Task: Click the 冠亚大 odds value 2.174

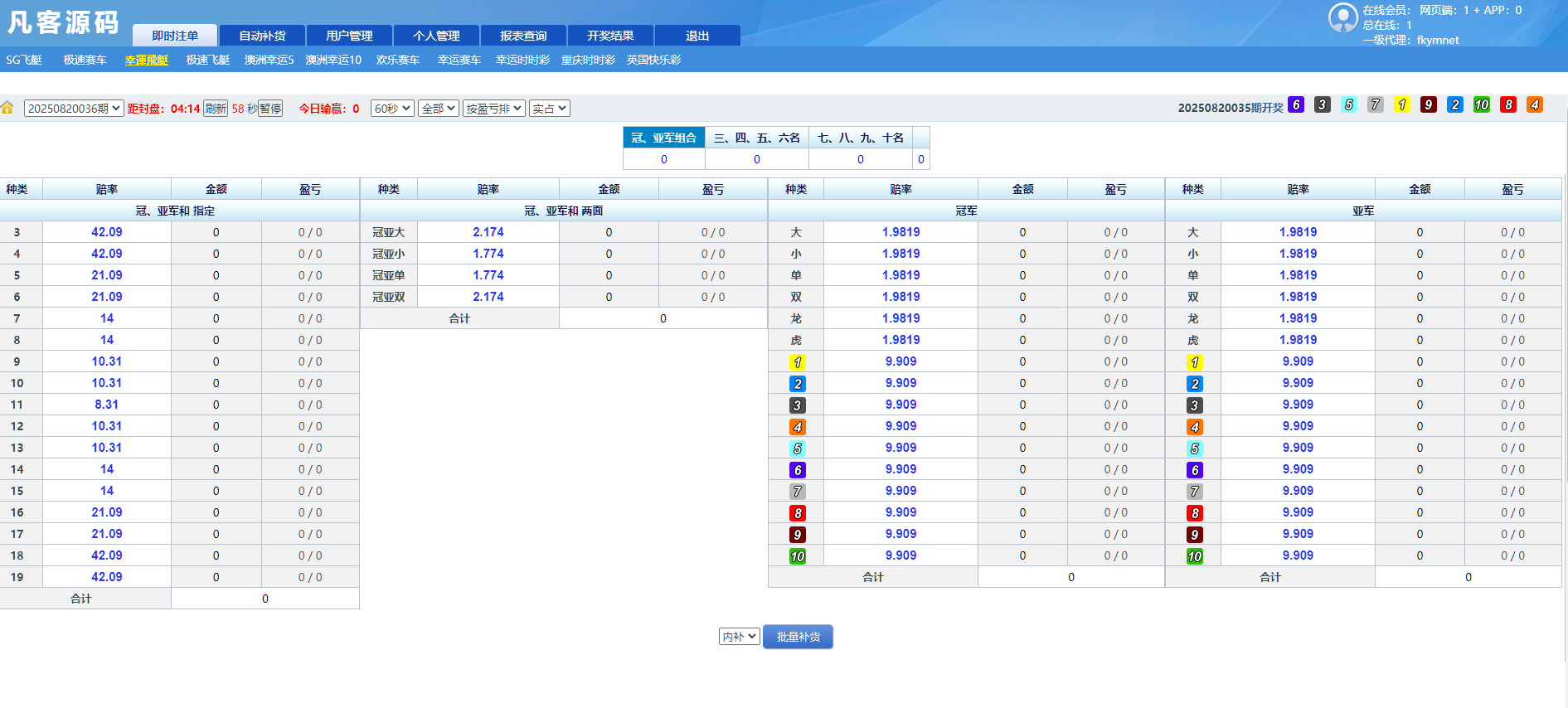Action: point(488,232)
